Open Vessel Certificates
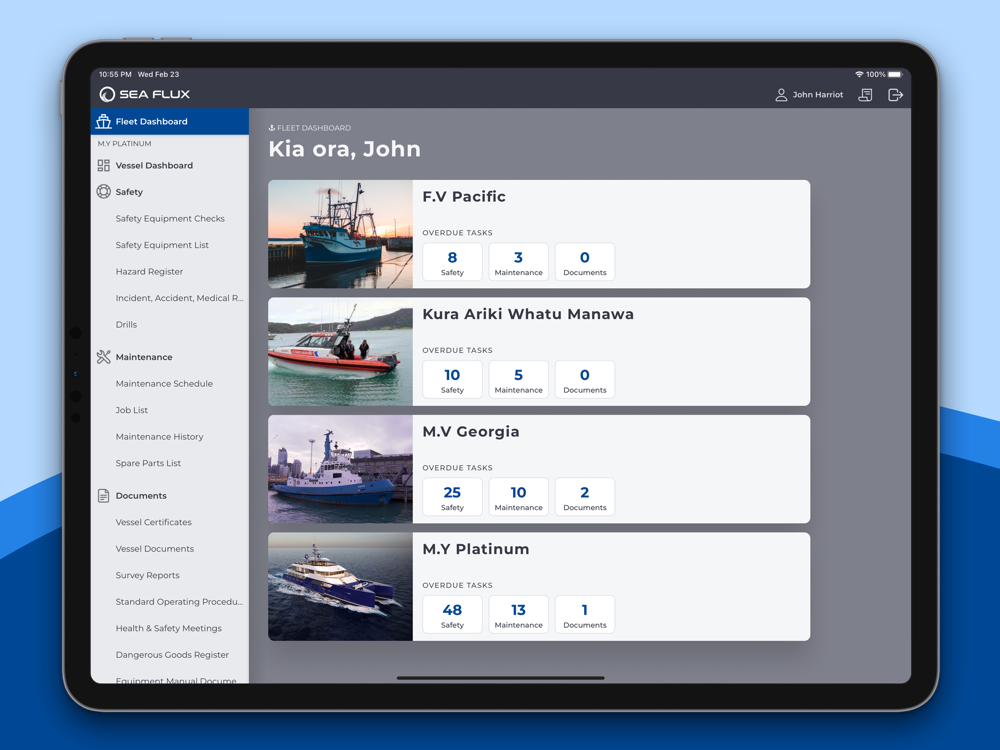1000x750 pixels. pyautogui.click(x=154, y=522)
